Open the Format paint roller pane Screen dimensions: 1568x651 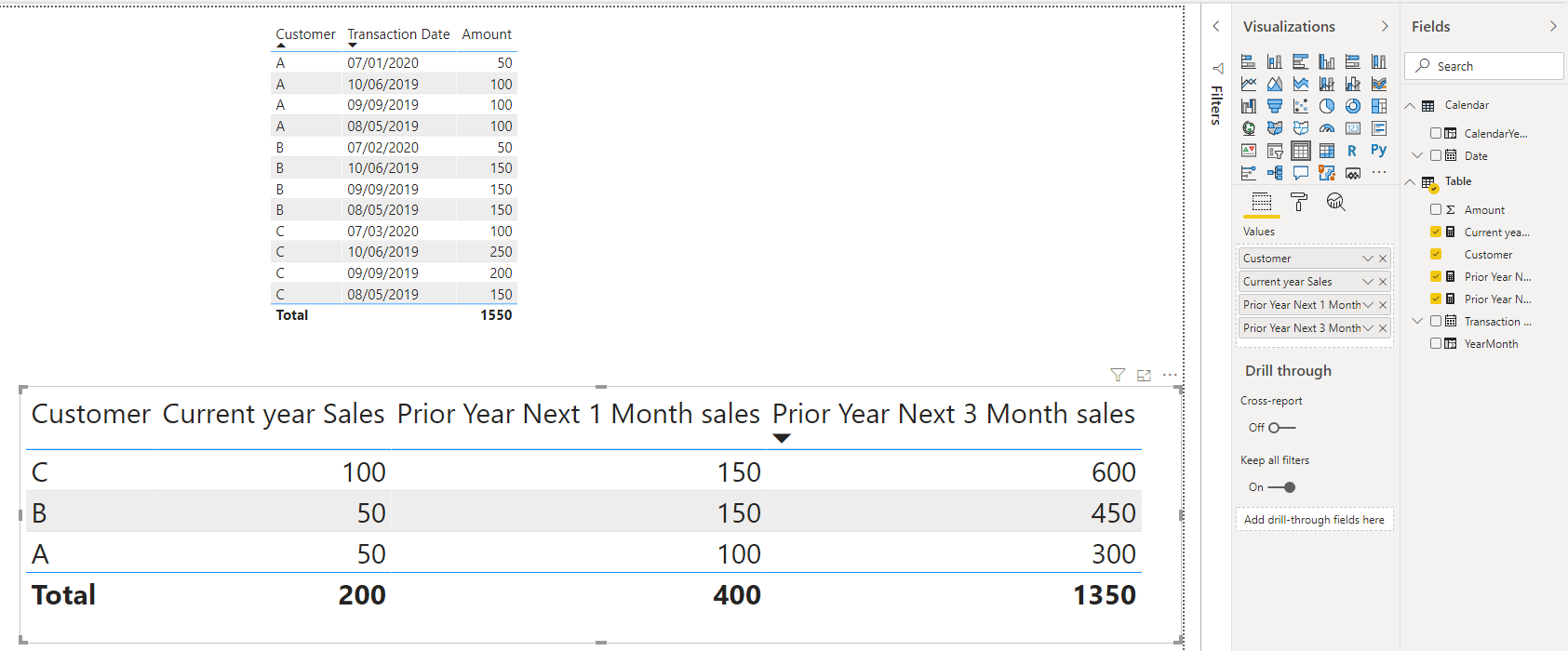click(x=1299, y=202)
